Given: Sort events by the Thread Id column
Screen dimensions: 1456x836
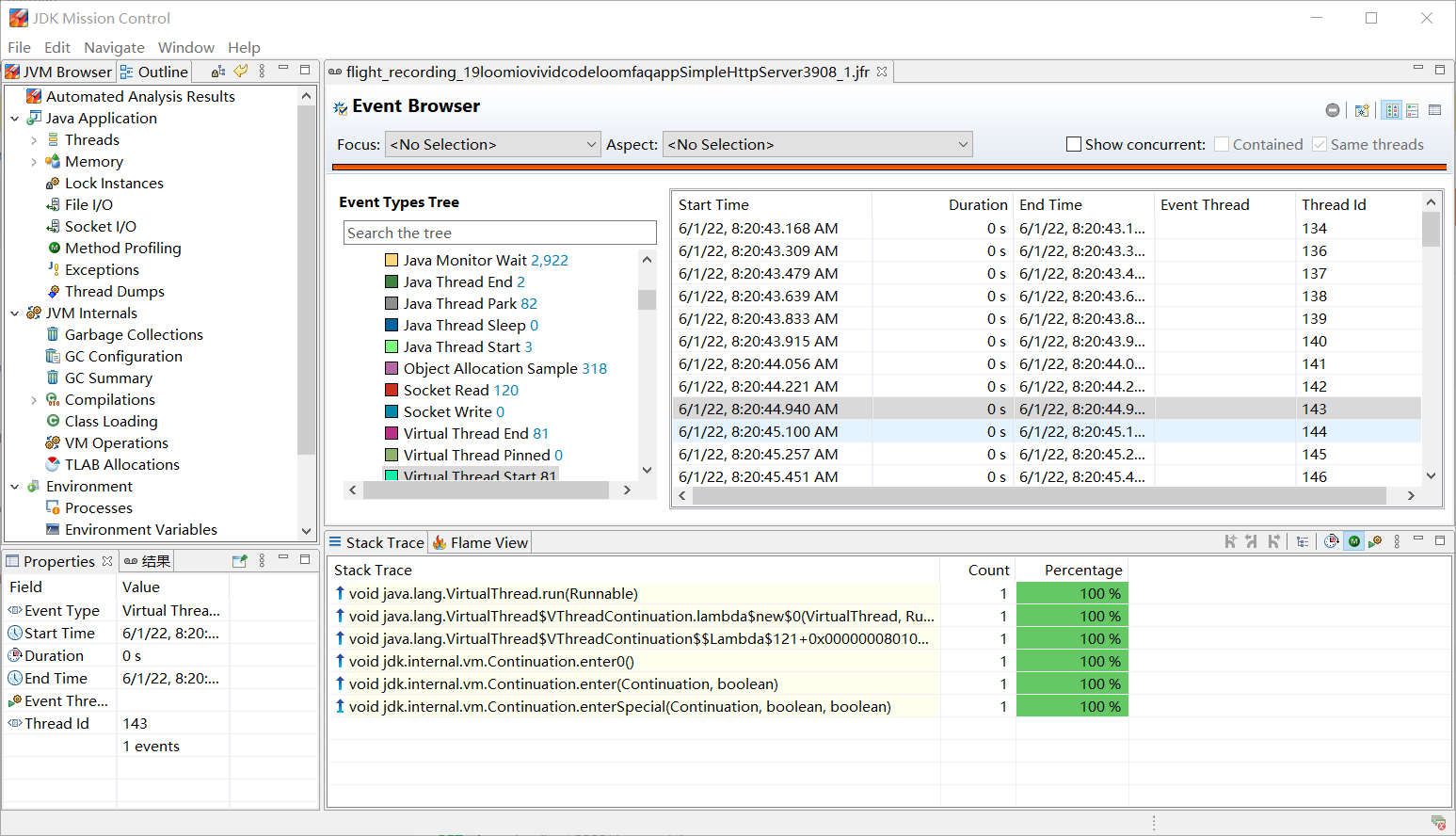Looking at the screenshot, I should [x=1358, y=204].
